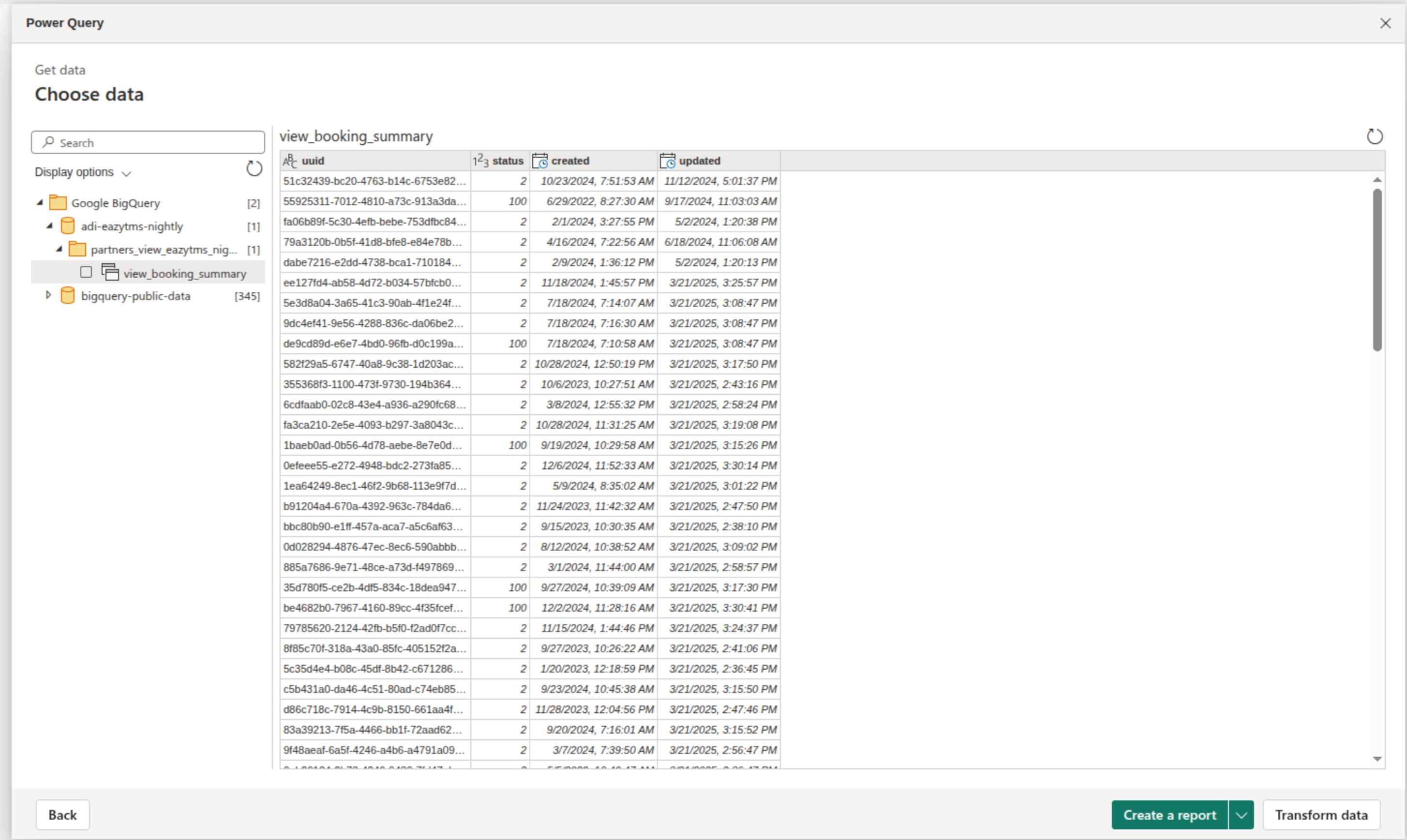Click uuid cell fa06b89f-5c30-4efb-bebe-753dfbc84...
This screenshot has height=840, width=1407.
pyautogui.click(x=375, y=222)
